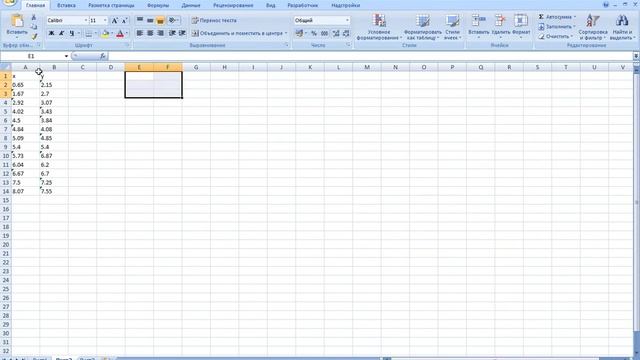Expand the Fill (Заполнить) dropdown arrow
This screenshot has height=360, width=640.
click(575, 27)
